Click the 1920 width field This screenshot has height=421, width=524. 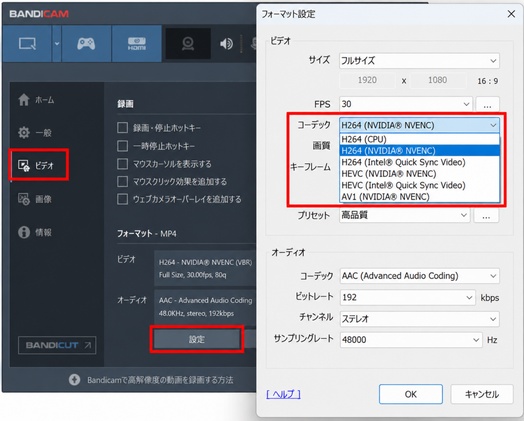(x=367, y=80)
